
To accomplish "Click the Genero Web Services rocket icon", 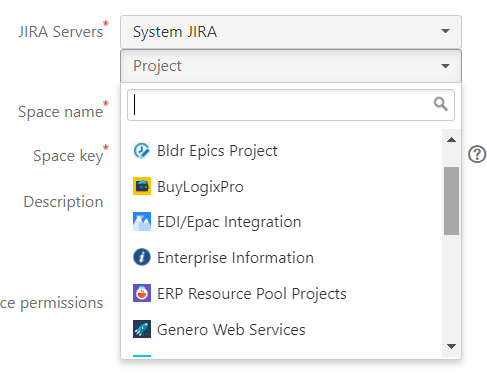I will coord(142,329).
